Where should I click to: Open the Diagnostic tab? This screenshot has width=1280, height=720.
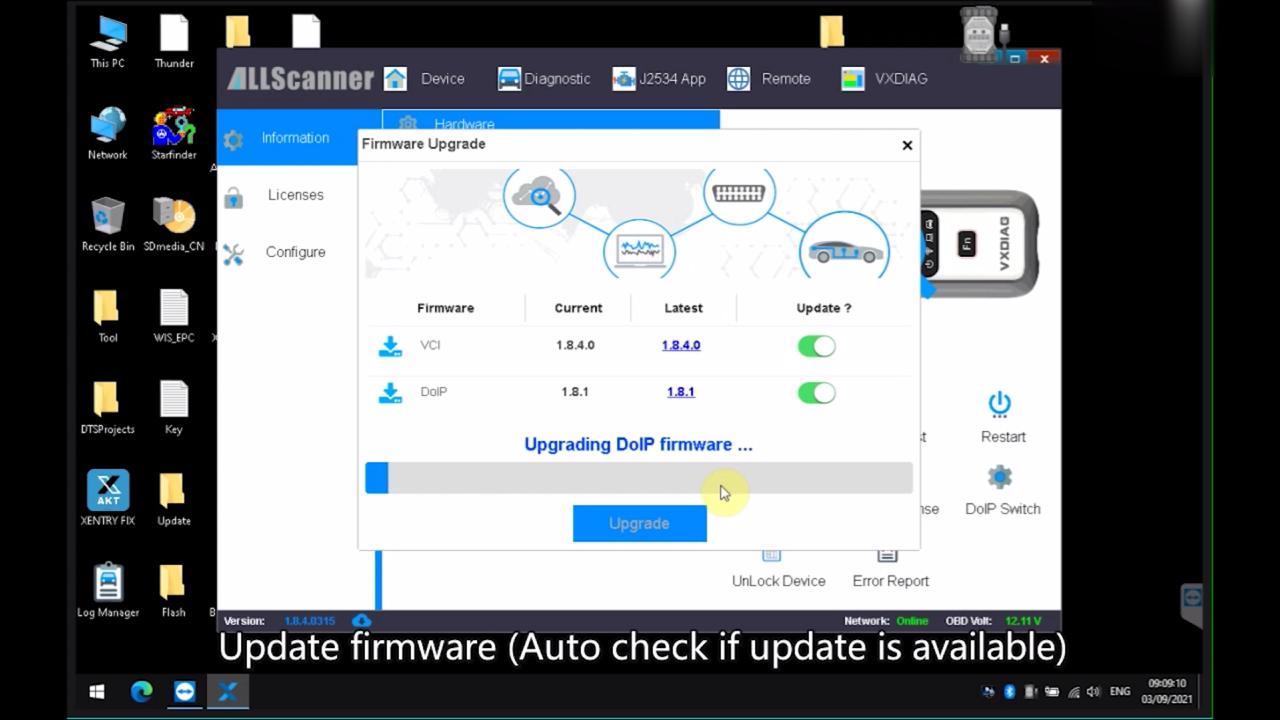[544, 79]
